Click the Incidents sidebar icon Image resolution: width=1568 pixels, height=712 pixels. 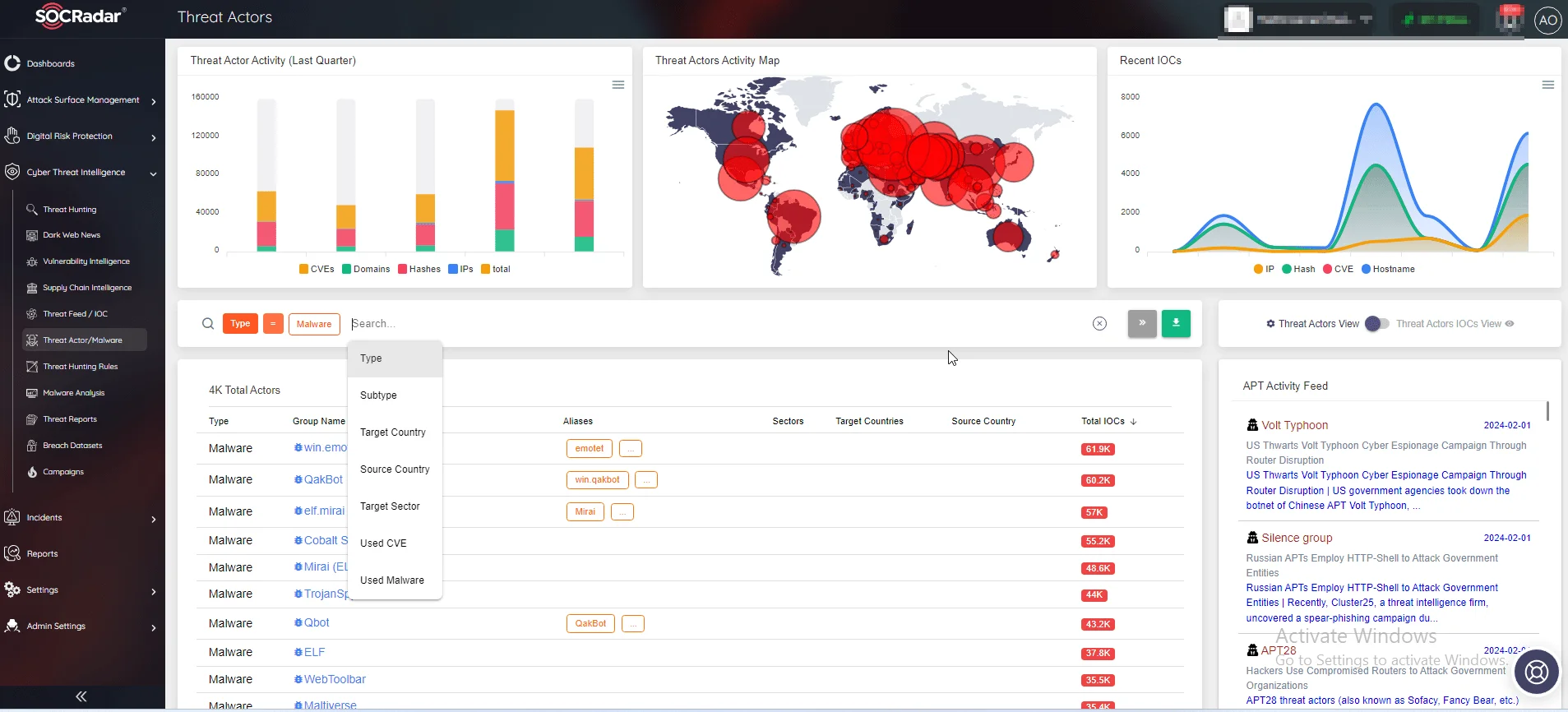[12, 517]
